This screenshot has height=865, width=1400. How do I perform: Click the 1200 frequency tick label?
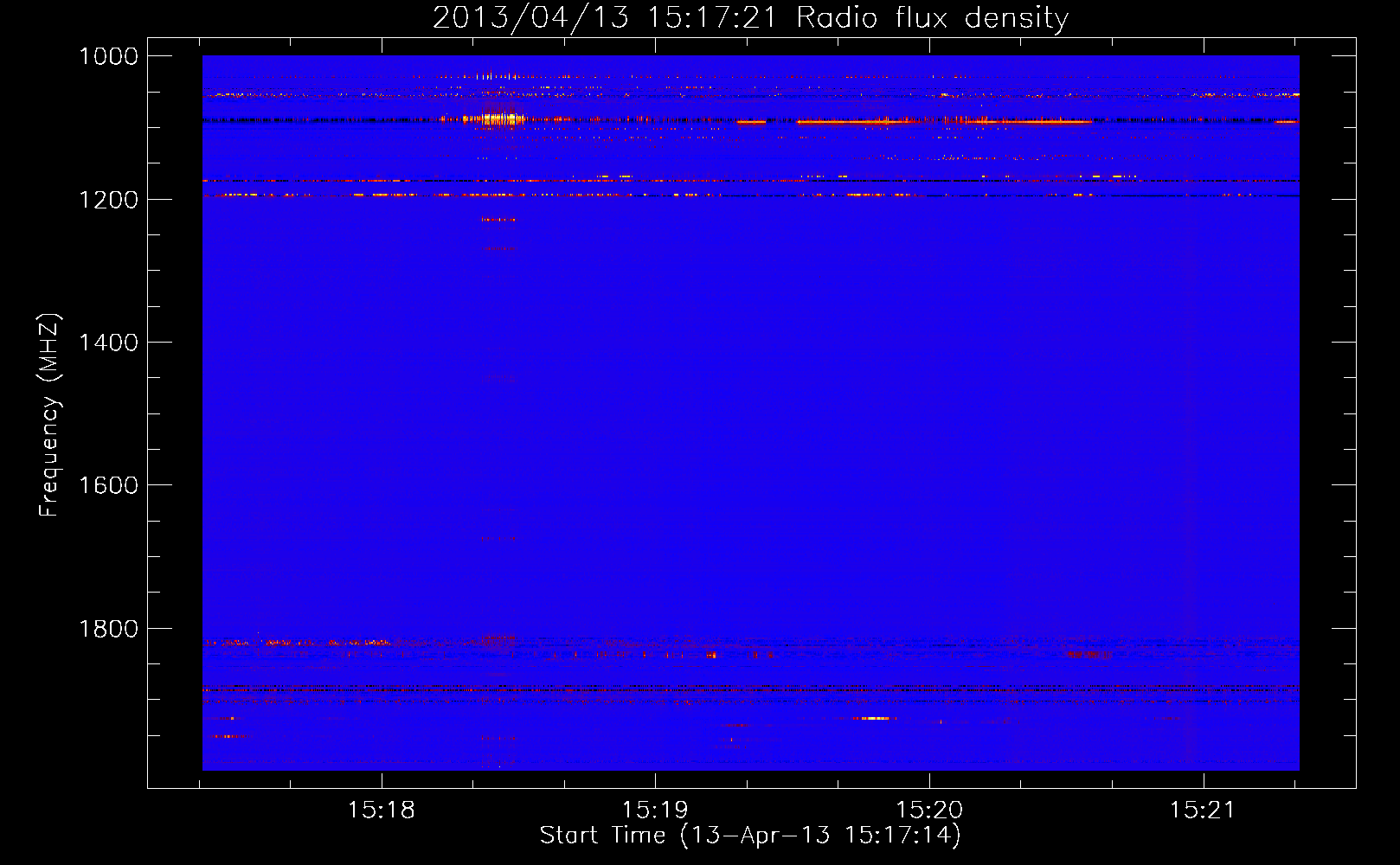tap(108, 200)
